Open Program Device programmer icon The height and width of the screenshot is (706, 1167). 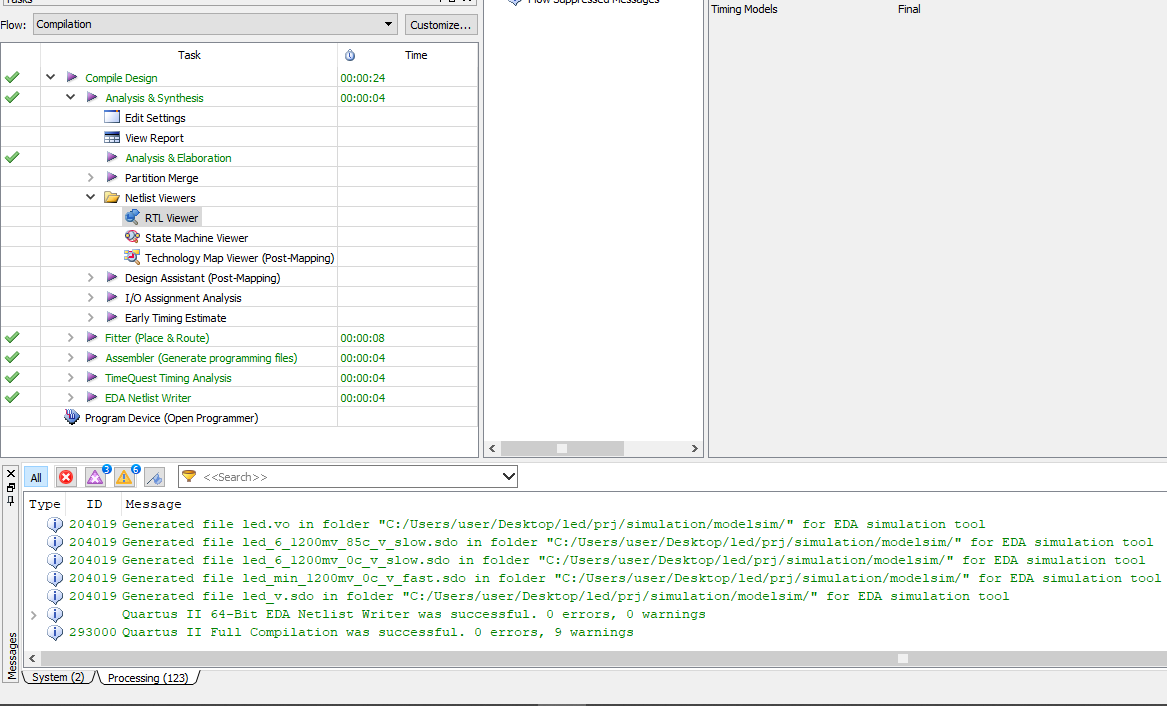(71, 417)
